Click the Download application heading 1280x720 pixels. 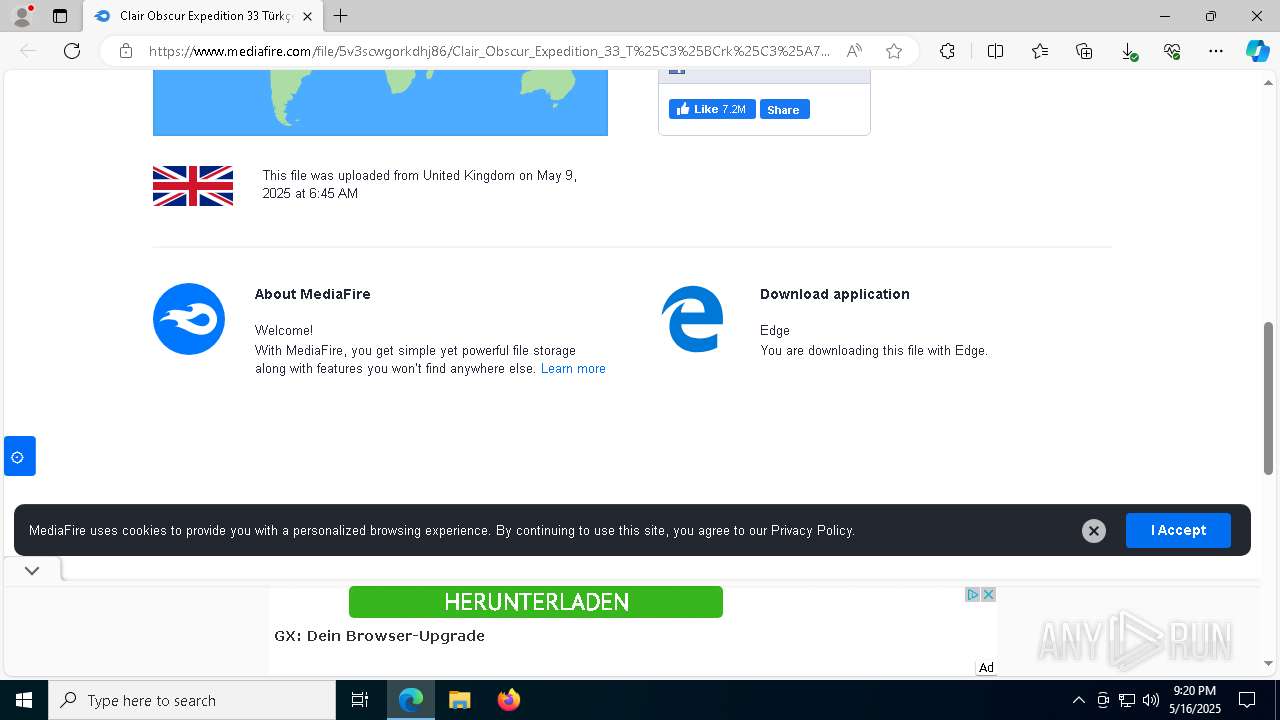(x=835, y=294)
